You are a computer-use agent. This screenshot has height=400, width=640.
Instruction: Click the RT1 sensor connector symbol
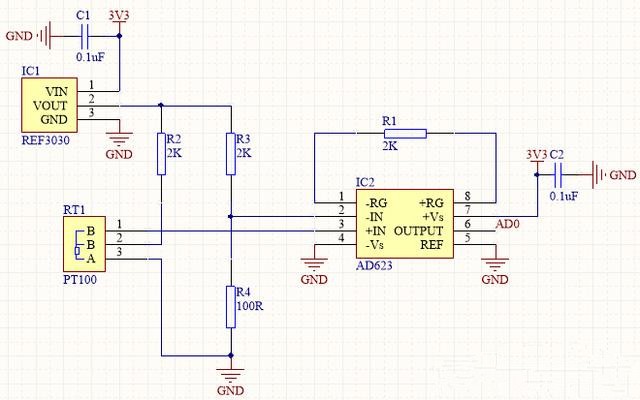pyautogui.click(x=80, y=241)
